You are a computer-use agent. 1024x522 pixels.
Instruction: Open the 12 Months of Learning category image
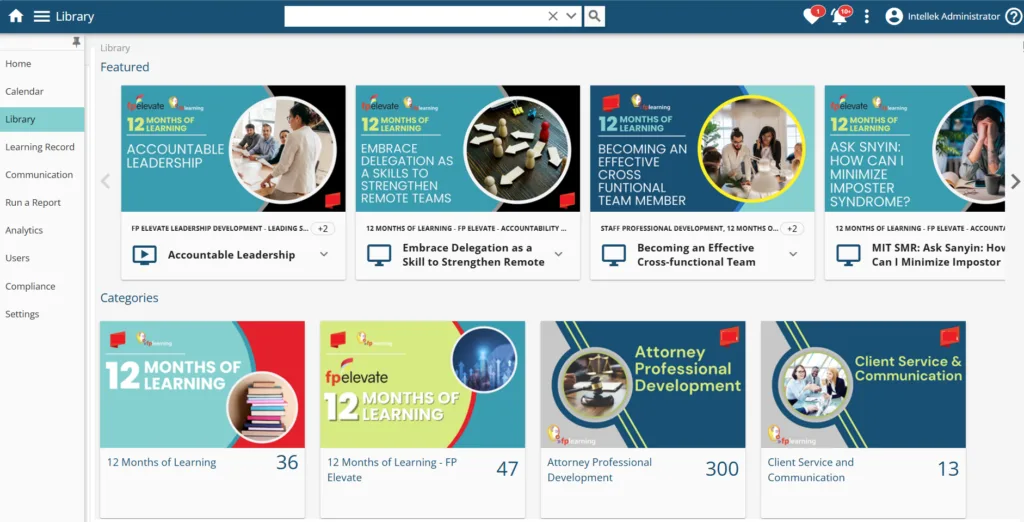[x=202, y=384]
